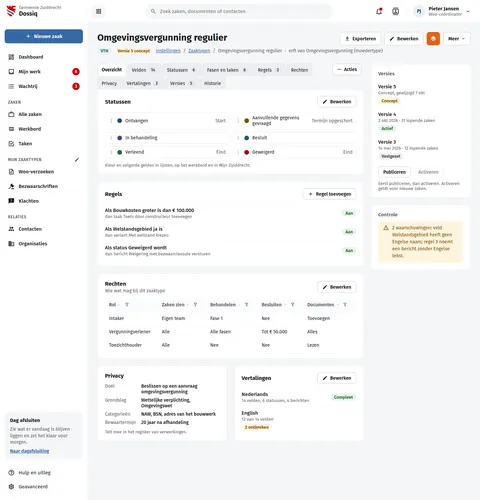Screen dimensions: 480x500
Task: Open Hulp en uitleg
Action: click(44, 473)
